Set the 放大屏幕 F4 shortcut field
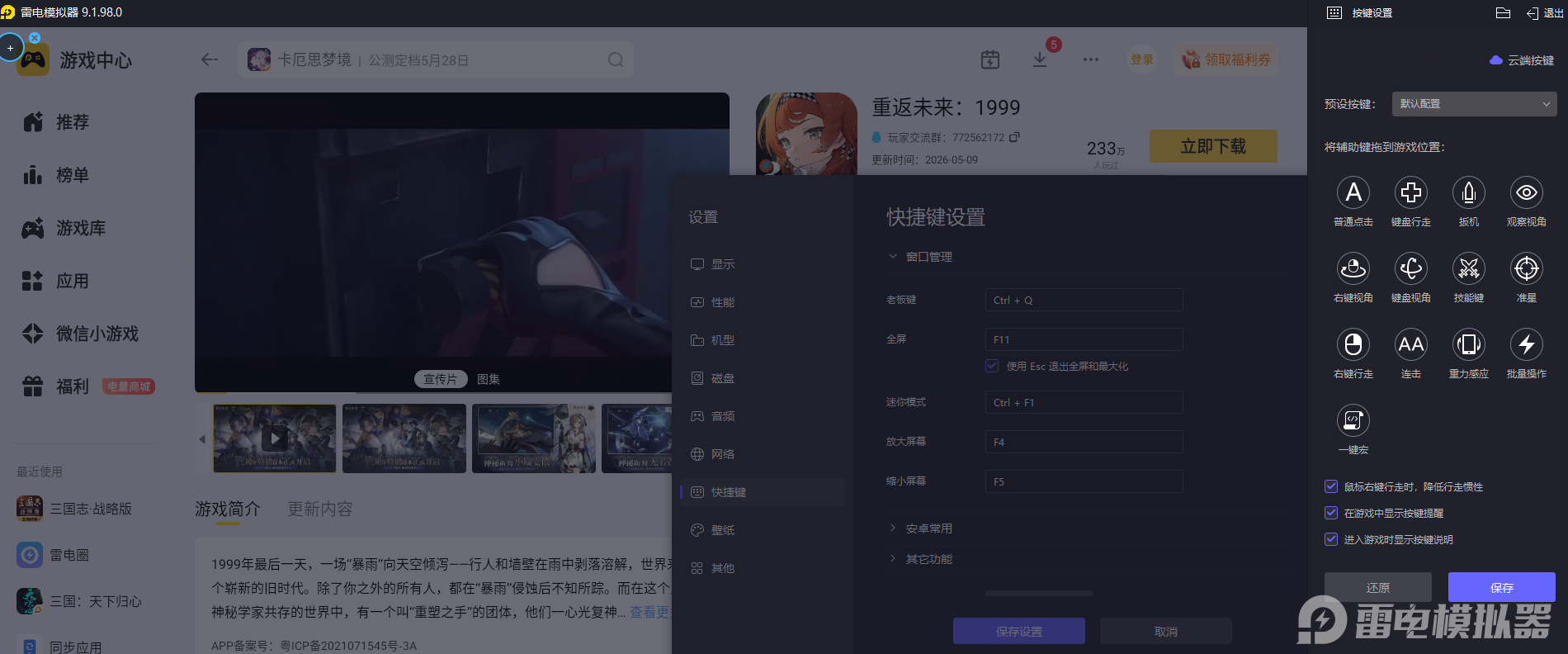Screen dimensions: 1568x654 point(1084,442)
